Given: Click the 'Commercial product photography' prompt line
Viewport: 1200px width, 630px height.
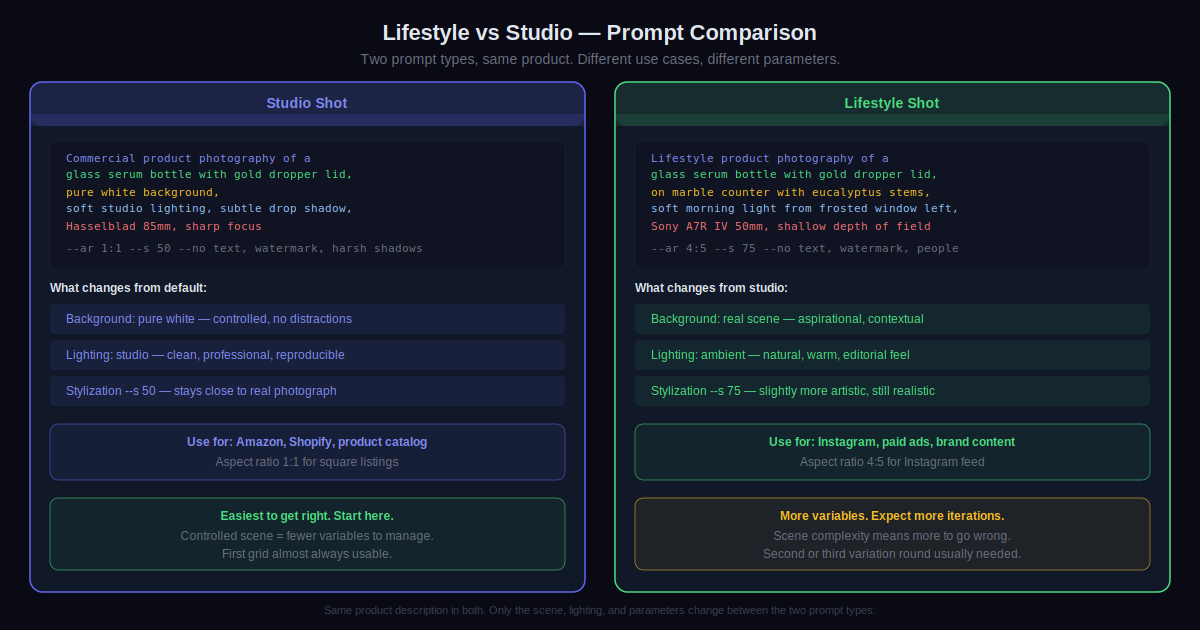Looking at the screenshot, I should [188, 158].
